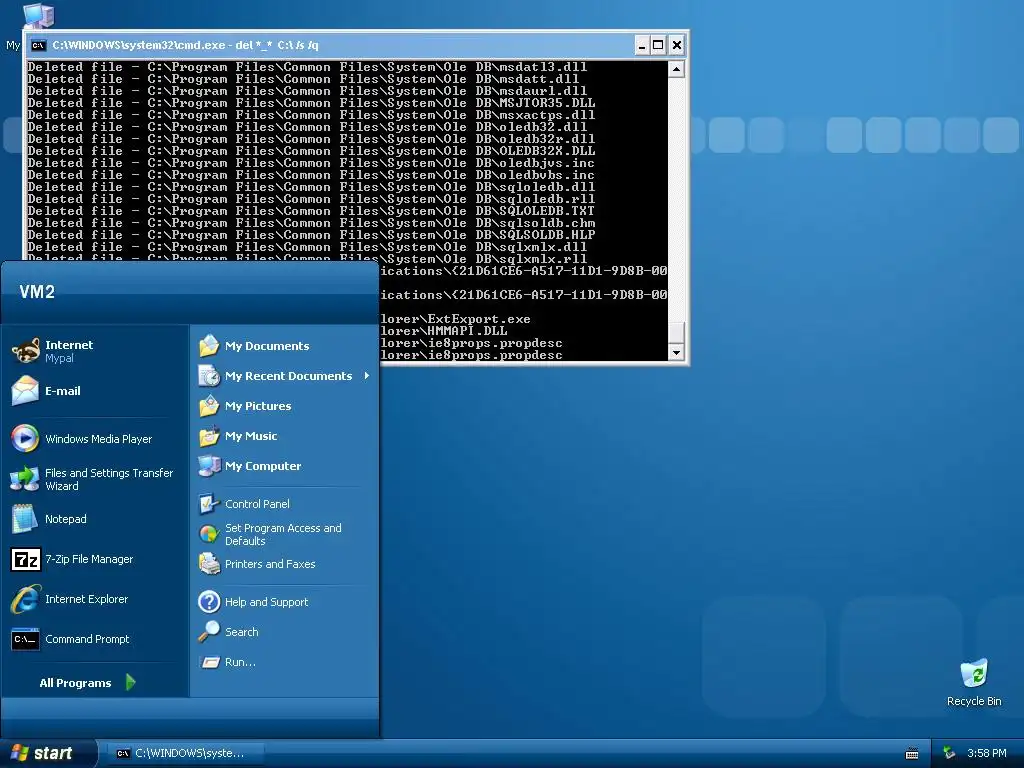The height and width of the screenshot is (768, 1024).
Task: Click the 3:58 PM taskbar clock
Action: (x=986, y=753)
